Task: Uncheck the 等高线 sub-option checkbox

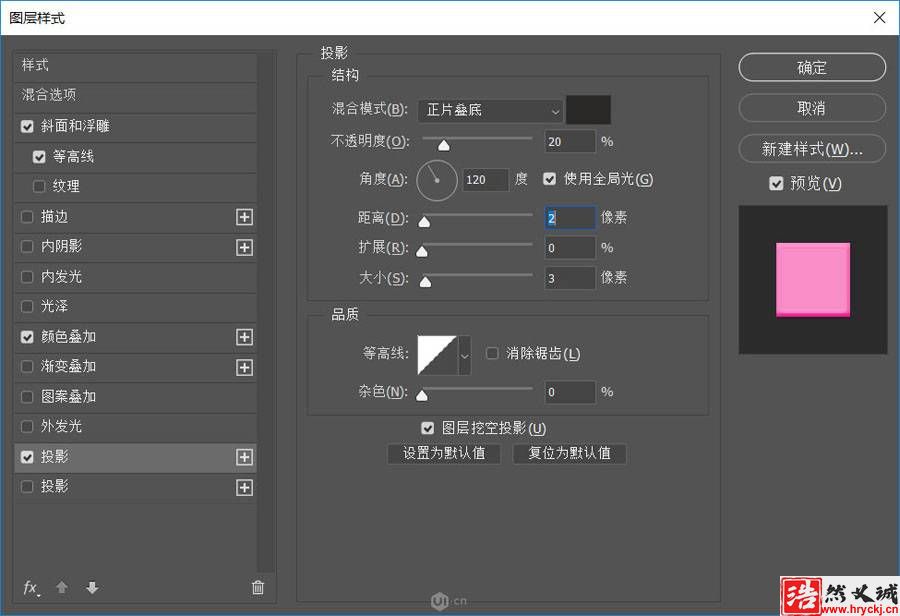Action: point(39,157)
